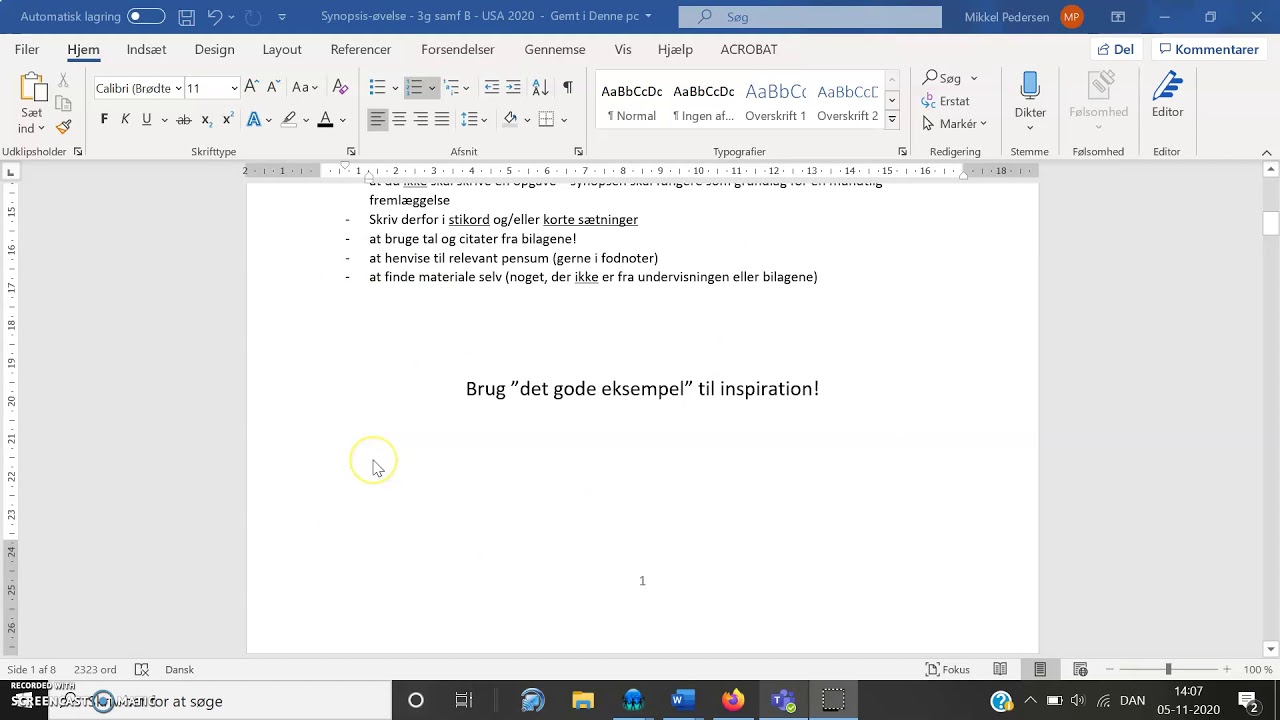Adjust the zoom slider handle
1280x720 pixels.
pos(1168,670)
